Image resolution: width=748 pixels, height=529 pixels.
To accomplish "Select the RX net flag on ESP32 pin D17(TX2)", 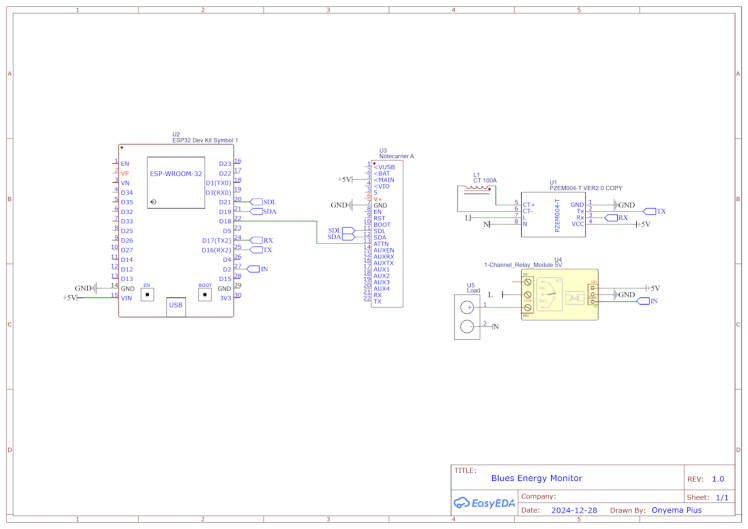I will 261,240.
